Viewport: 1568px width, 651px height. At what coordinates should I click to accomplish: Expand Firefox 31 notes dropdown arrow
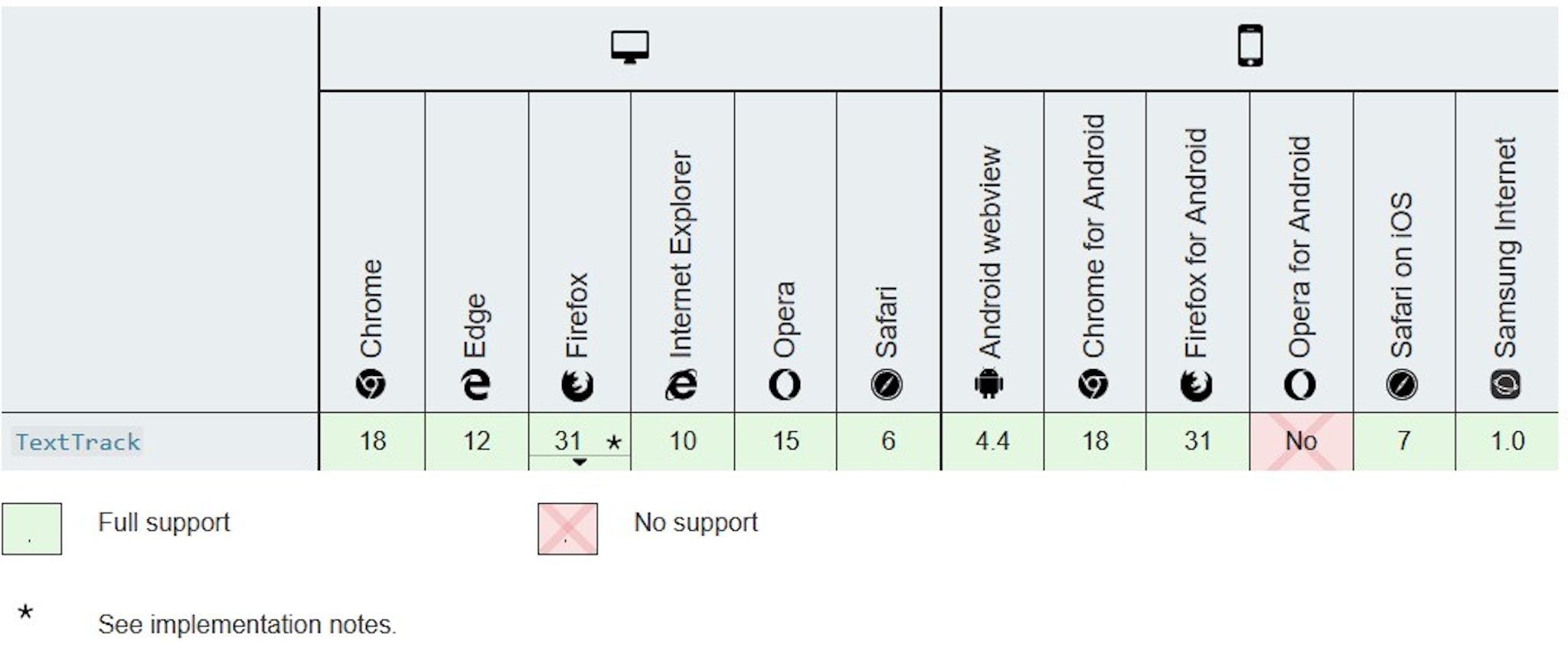580,462
